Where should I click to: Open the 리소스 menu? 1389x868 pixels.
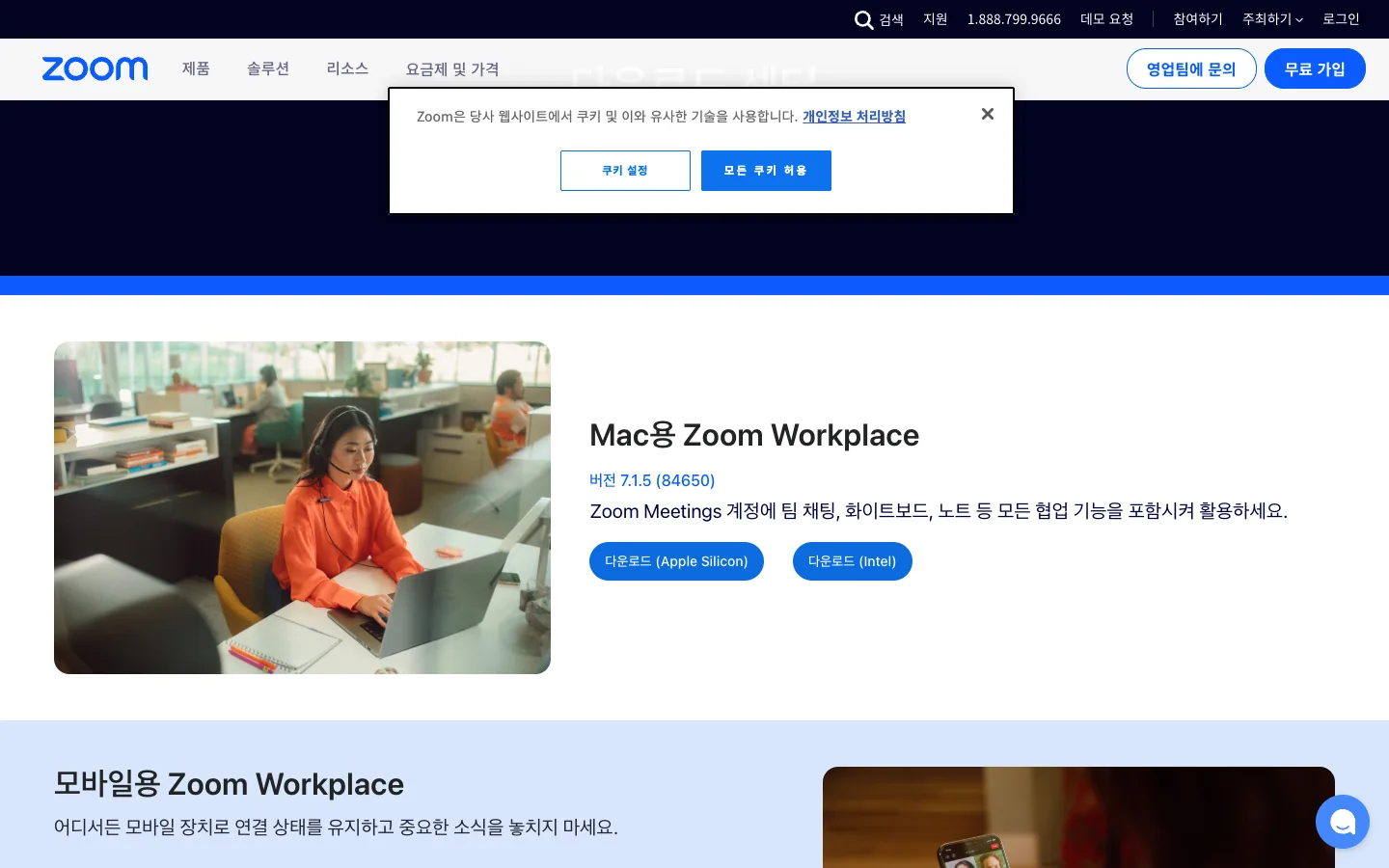[347, 68]
